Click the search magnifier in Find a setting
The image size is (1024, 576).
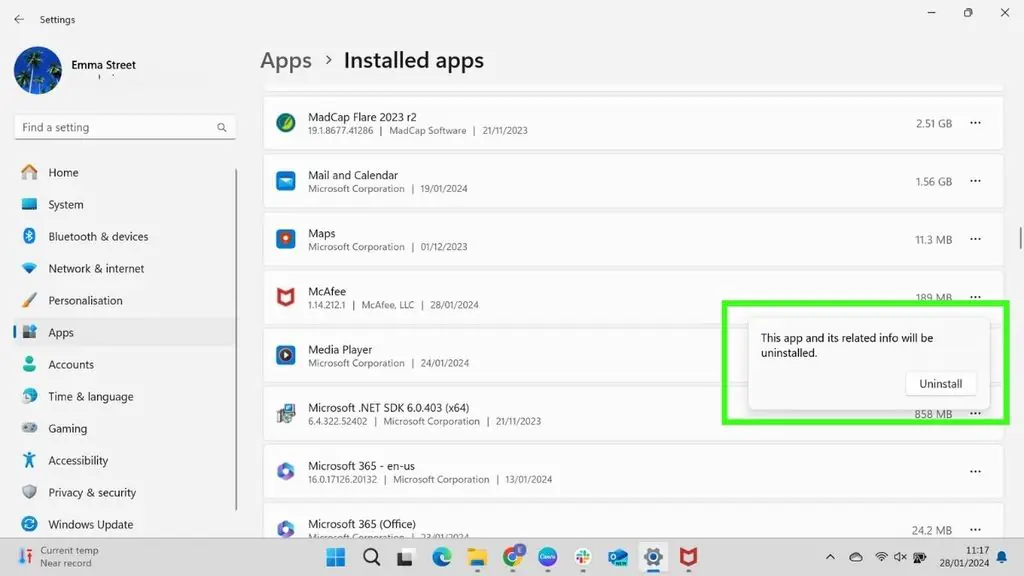coord(222,128)
